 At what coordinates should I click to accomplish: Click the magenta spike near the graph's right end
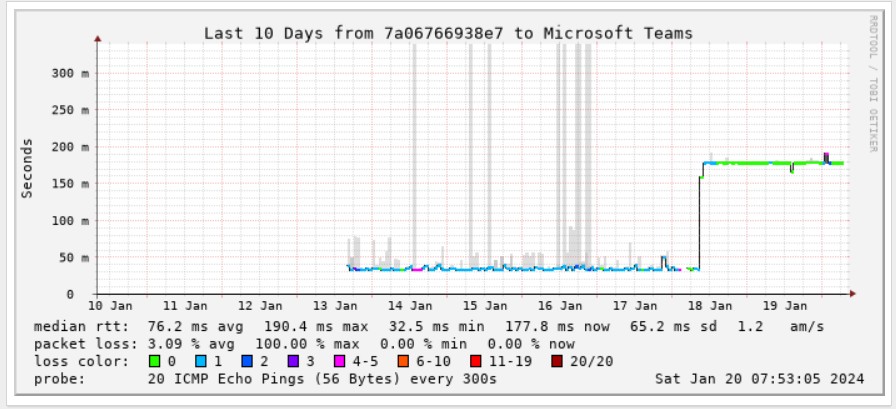[826, 156]
